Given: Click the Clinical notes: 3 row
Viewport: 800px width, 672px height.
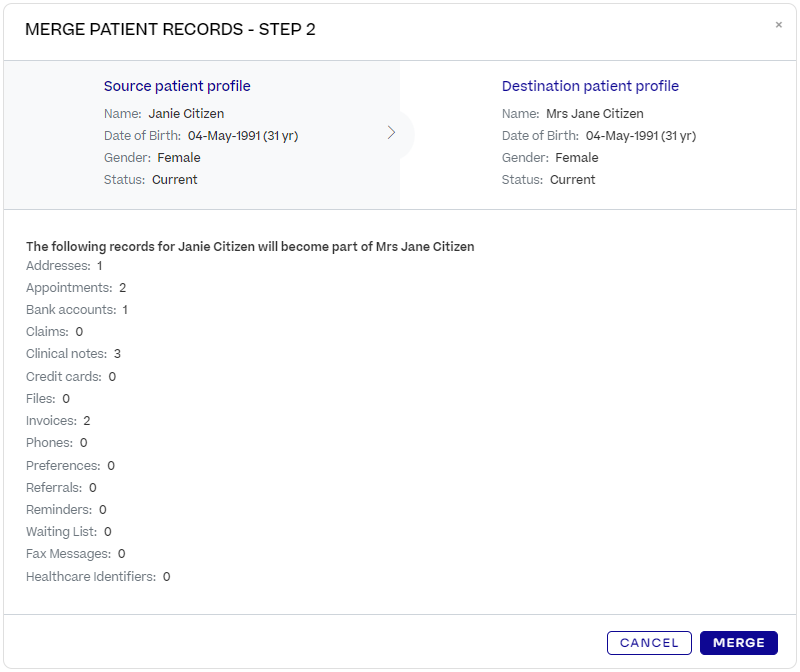Looking at the screenshot, I should (x=73, y=354).
